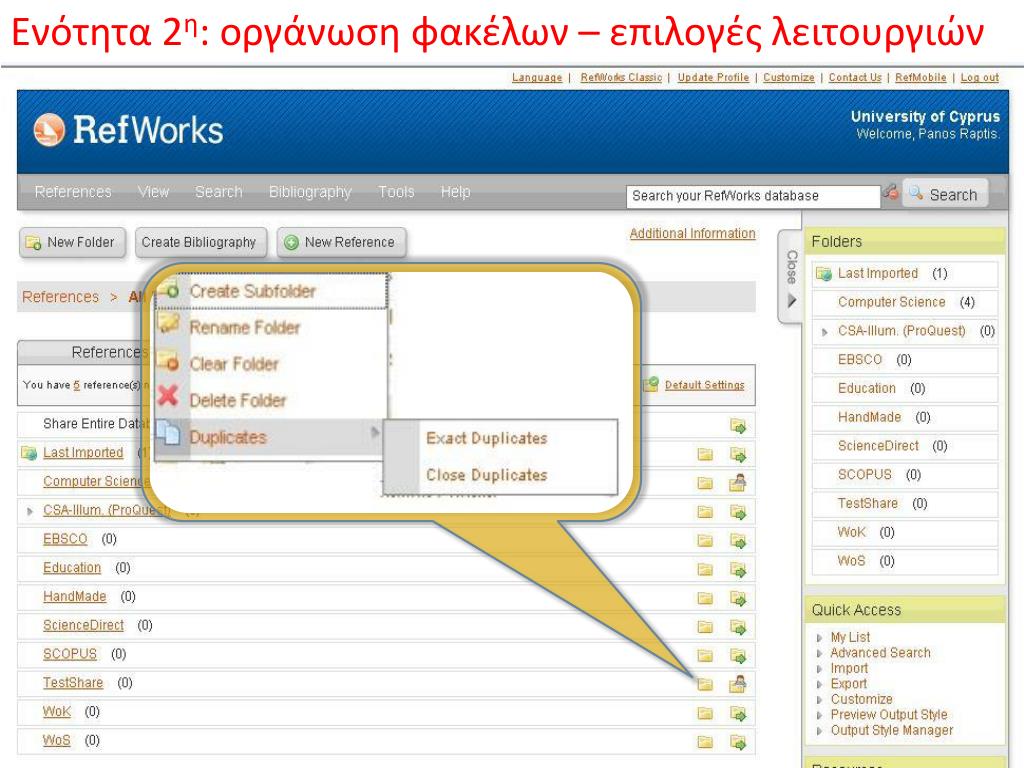Open the Search menu
The image size is (1024, 768).
click(x=219, y=192)
